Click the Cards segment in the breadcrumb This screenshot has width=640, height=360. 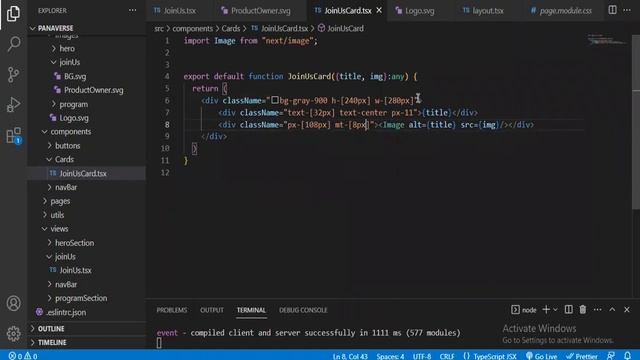[x=231, y=29]
